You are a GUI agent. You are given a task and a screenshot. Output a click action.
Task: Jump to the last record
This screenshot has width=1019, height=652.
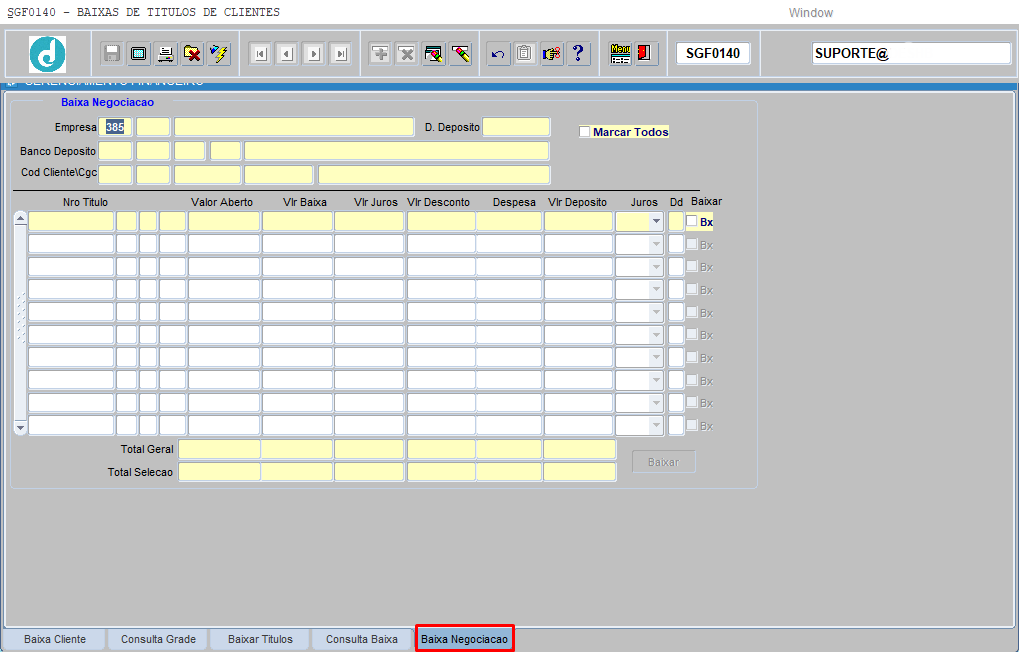340,54
